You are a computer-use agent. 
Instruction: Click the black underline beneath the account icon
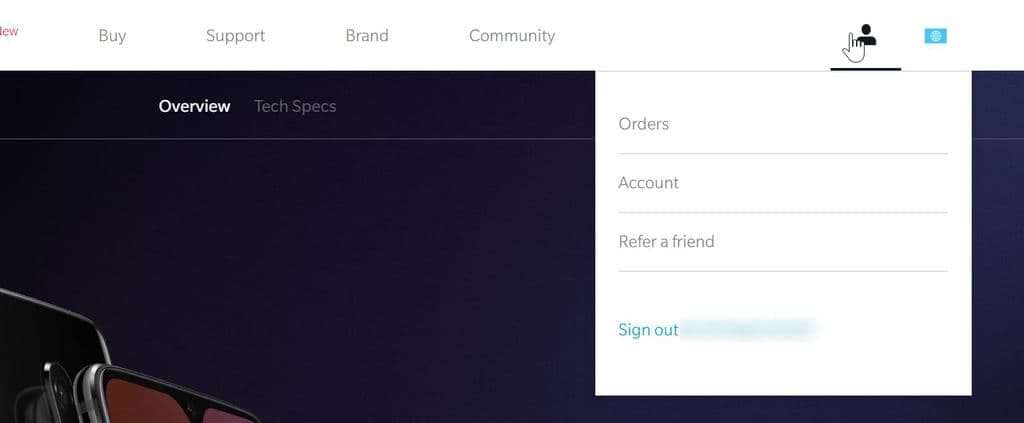tap(865, 69)
